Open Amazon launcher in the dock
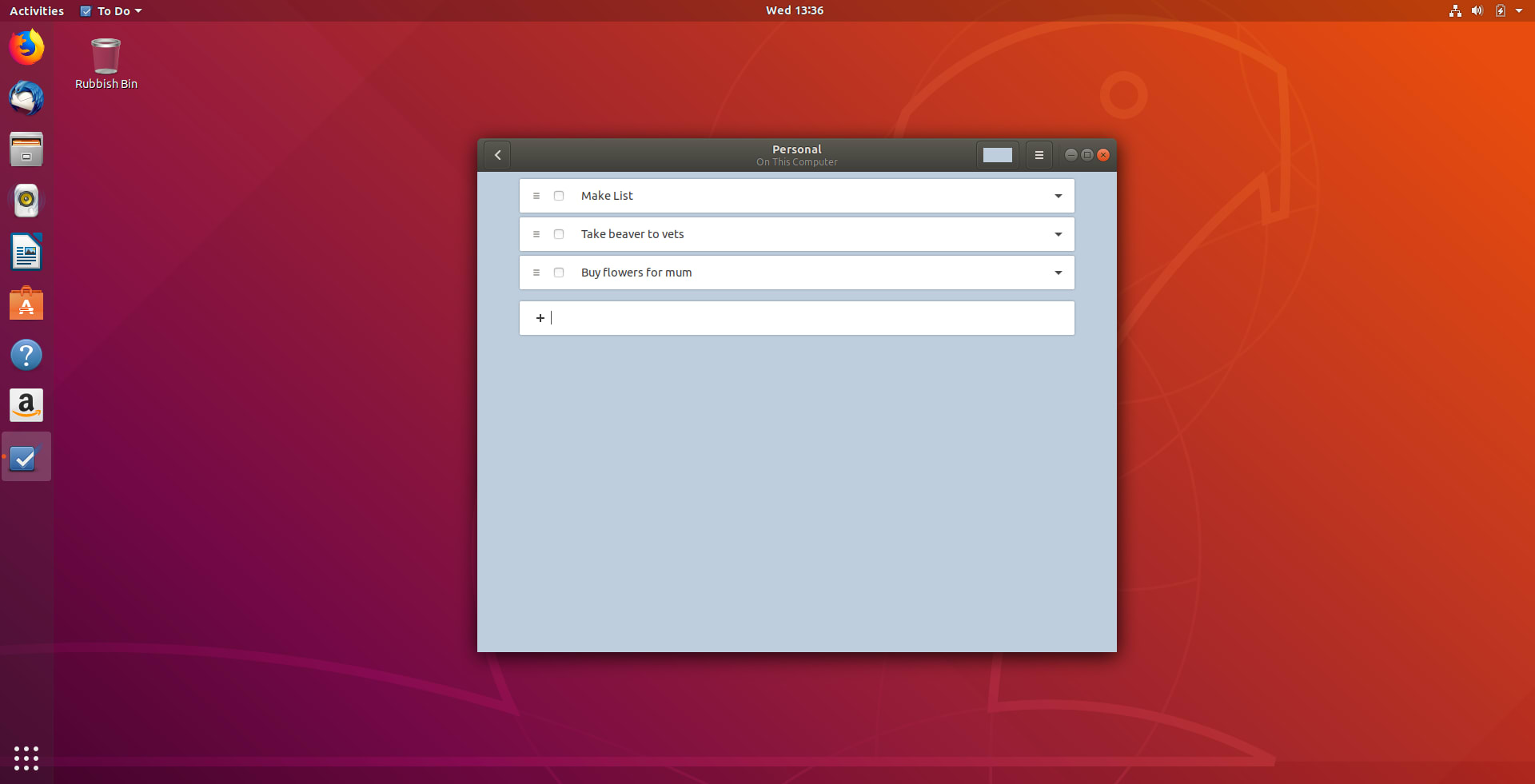 (x=26, y=405)
